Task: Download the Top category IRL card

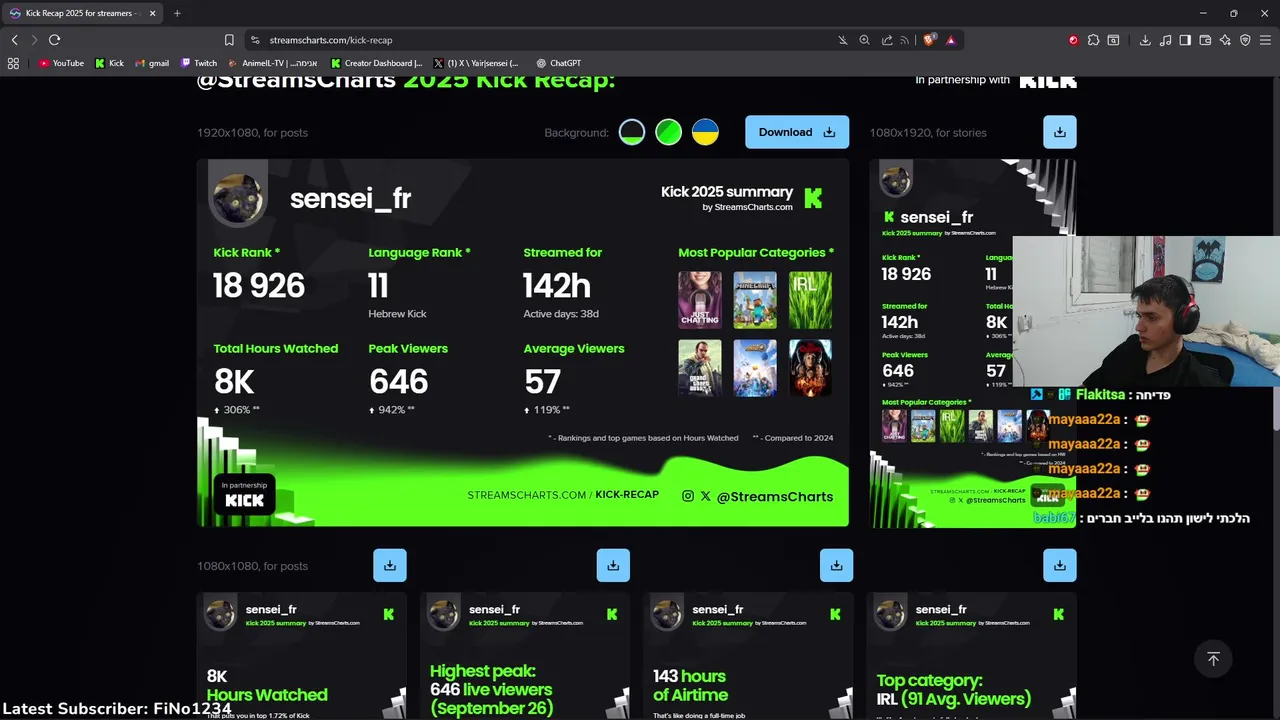Action: click(1060, 565)
